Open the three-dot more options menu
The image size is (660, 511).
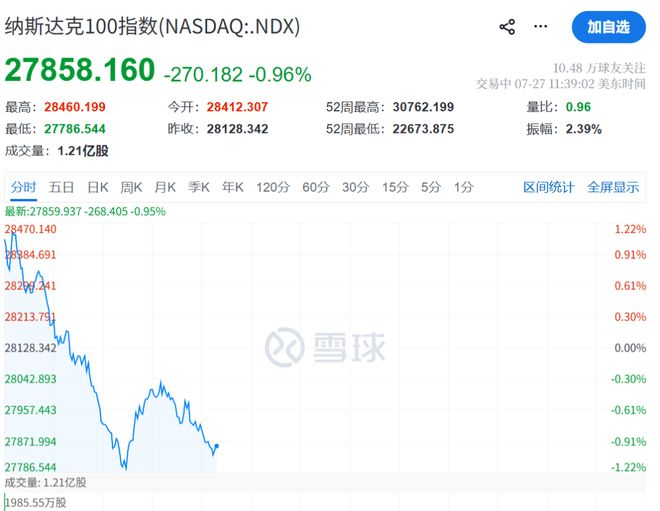[540, 27]
